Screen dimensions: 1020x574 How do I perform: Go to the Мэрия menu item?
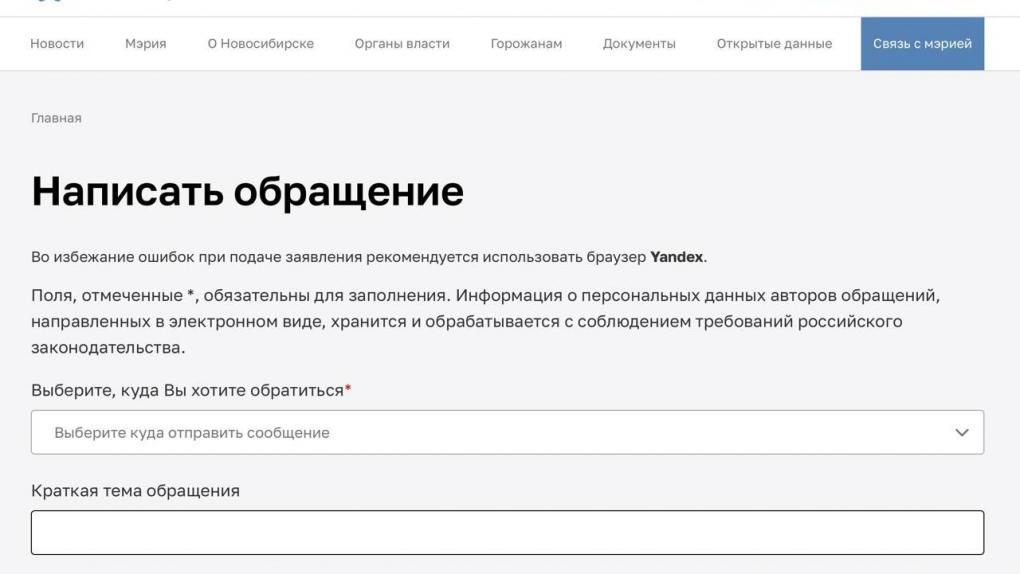[x=145, y=44]
